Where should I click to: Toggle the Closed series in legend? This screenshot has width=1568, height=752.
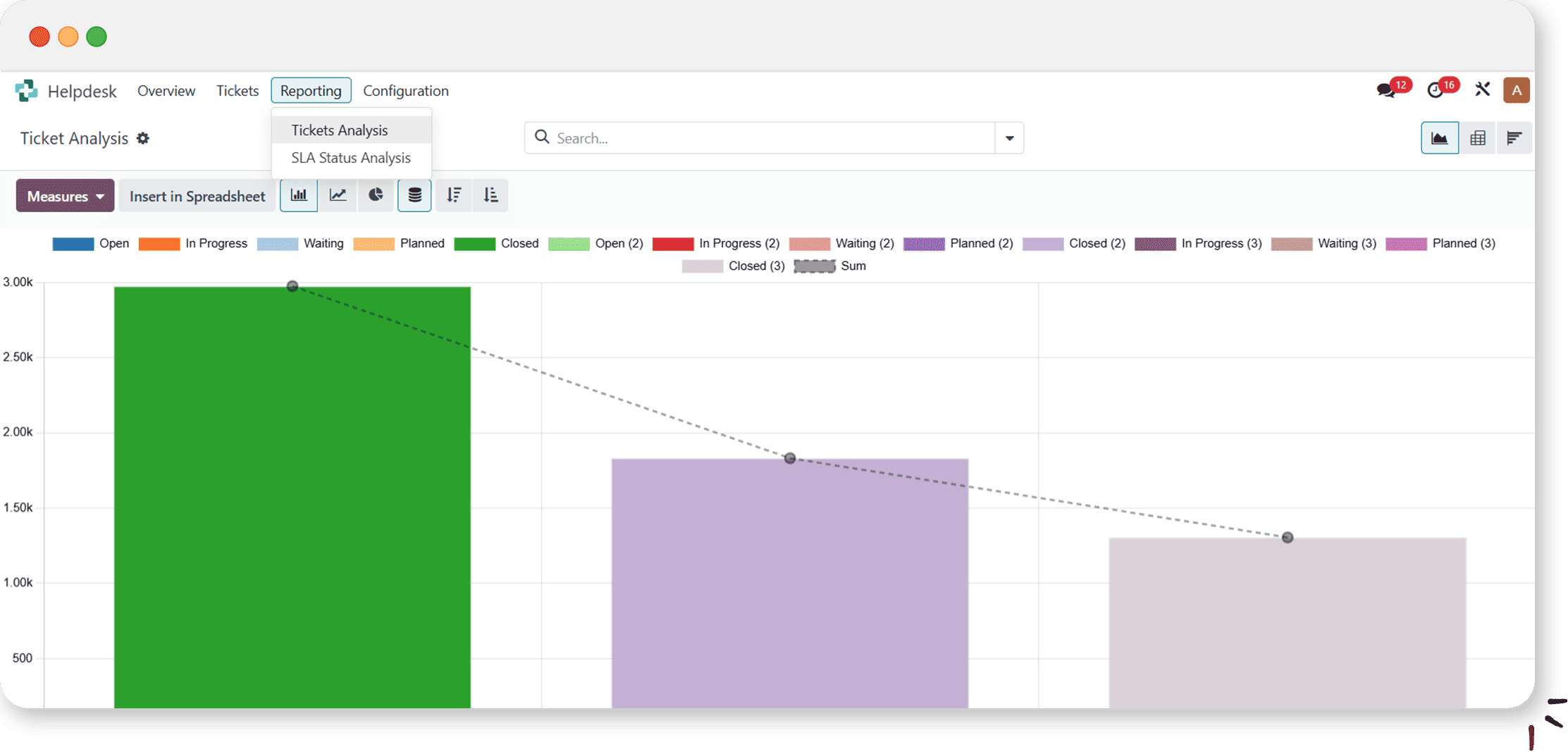[x=496, y=244]
